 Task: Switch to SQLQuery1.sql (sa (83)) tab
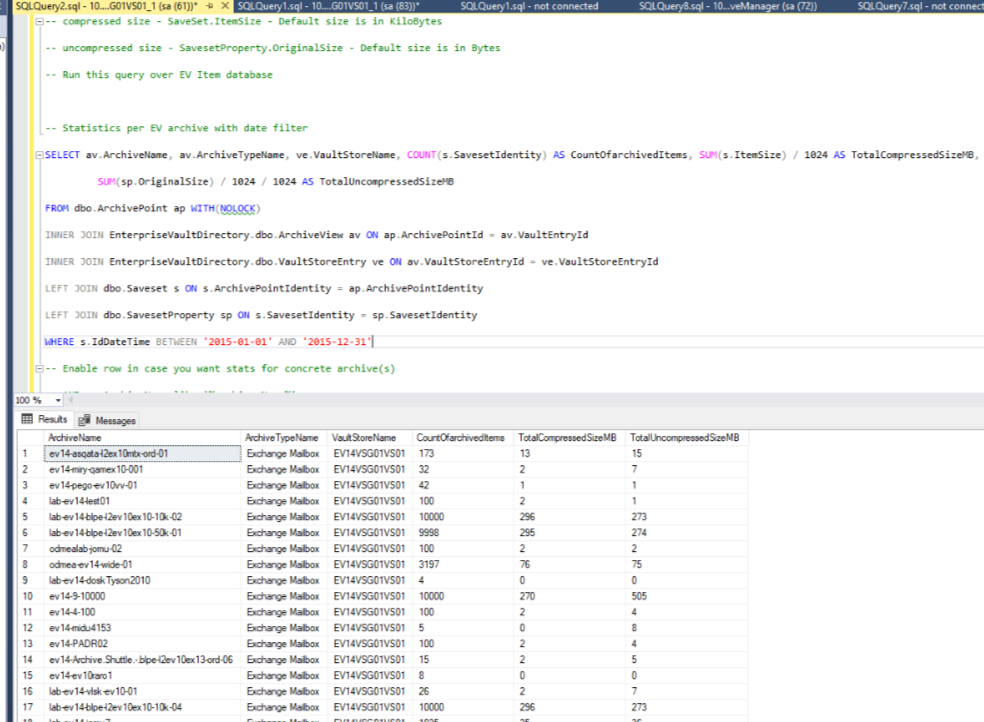tap(328, 6)
